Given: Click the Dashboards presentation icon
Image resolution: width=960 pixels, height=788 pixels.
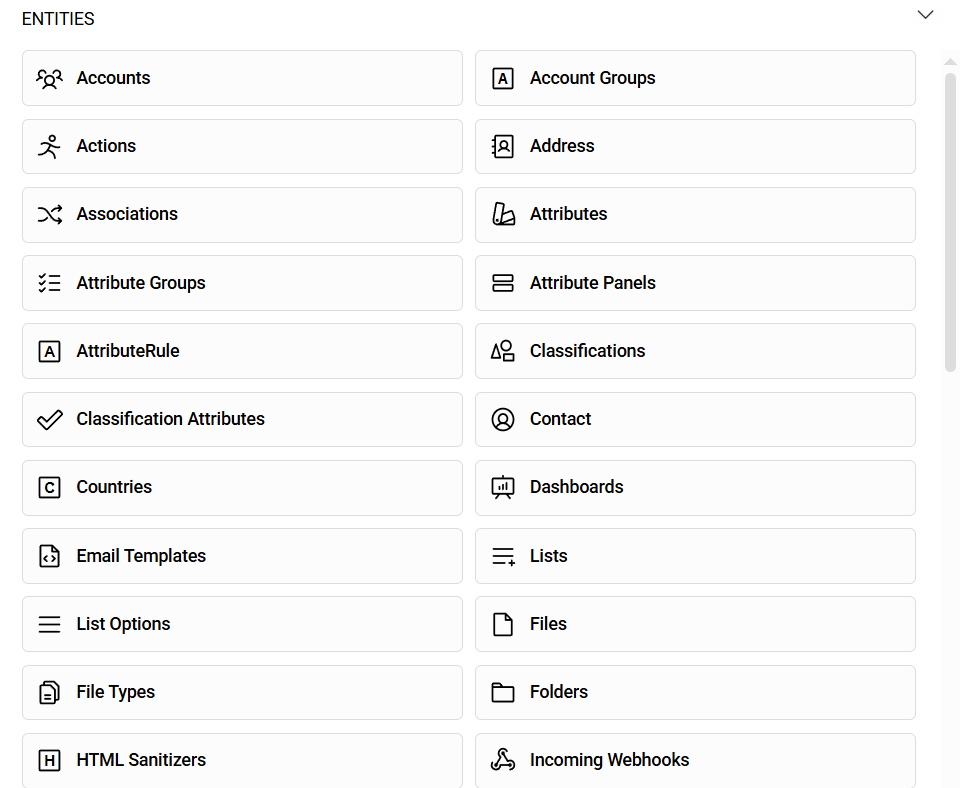Looking at the screenshot, I should click(503, 487).
